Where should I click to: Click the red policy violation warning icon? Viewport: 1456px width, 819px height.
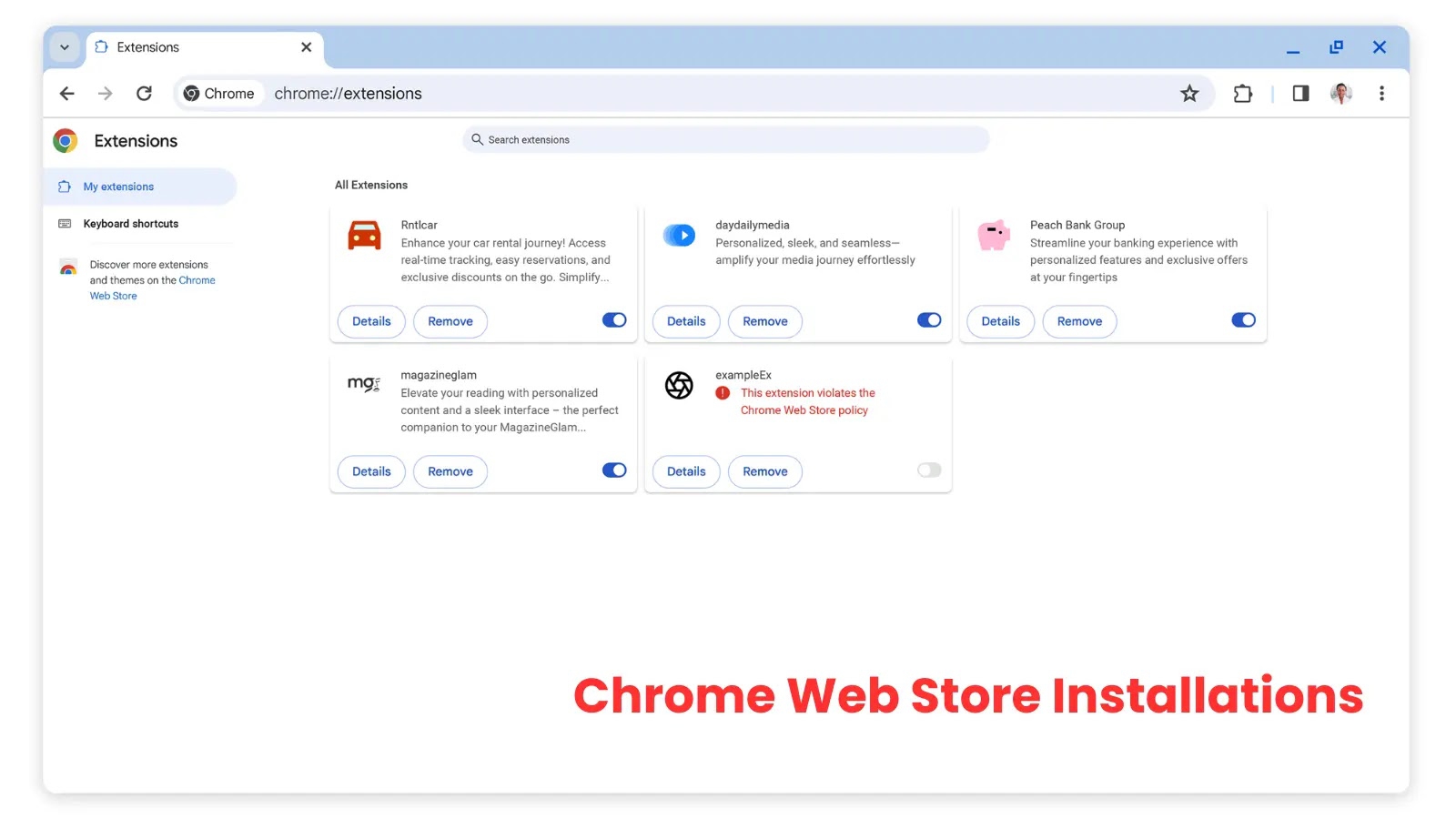click(723, 393)
